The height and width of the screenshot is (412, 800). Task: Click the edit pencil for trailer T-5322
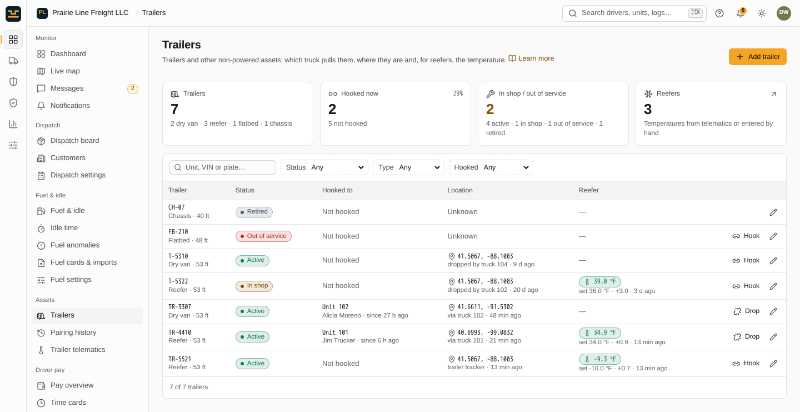point(773,286)
